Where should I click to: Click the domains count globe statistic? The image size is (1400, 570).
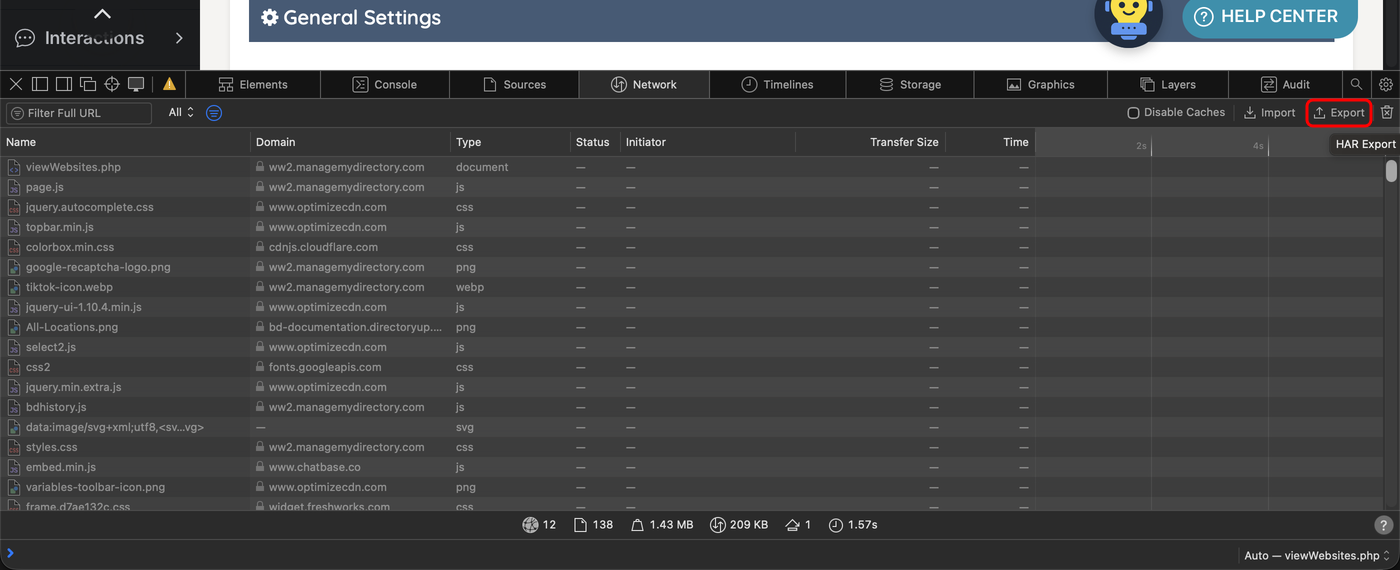click(x=539, y=525)
